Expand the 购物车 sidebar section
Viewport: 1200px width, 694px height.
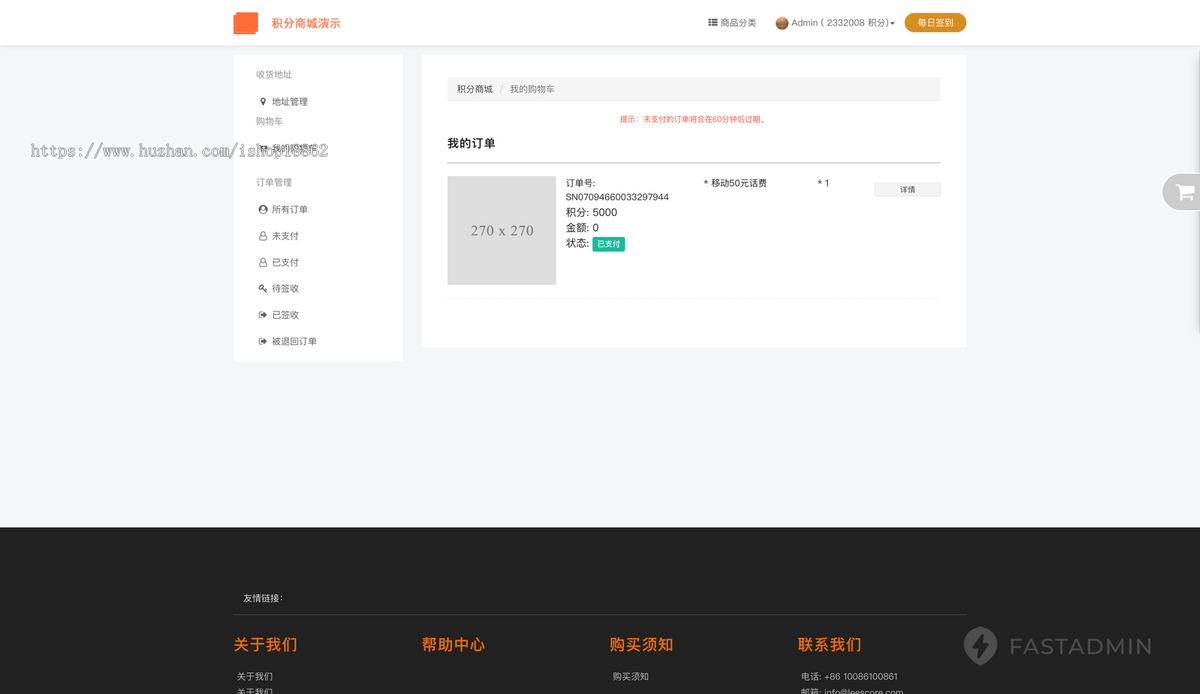pyautogui.click(x=269, y=121)
